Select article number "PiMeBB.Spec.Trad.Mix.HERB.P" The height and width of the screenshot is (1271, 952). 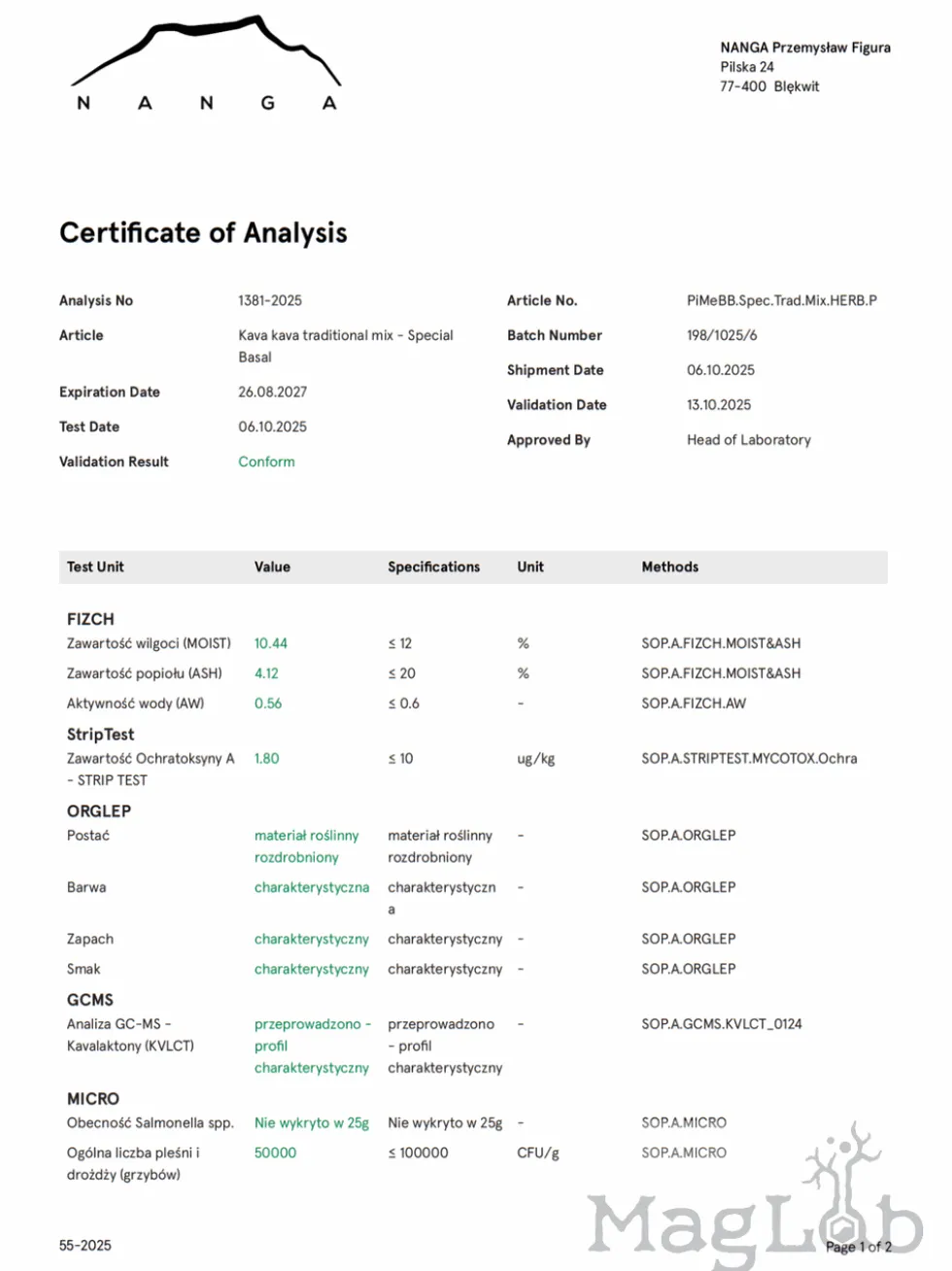pos(782,300)
